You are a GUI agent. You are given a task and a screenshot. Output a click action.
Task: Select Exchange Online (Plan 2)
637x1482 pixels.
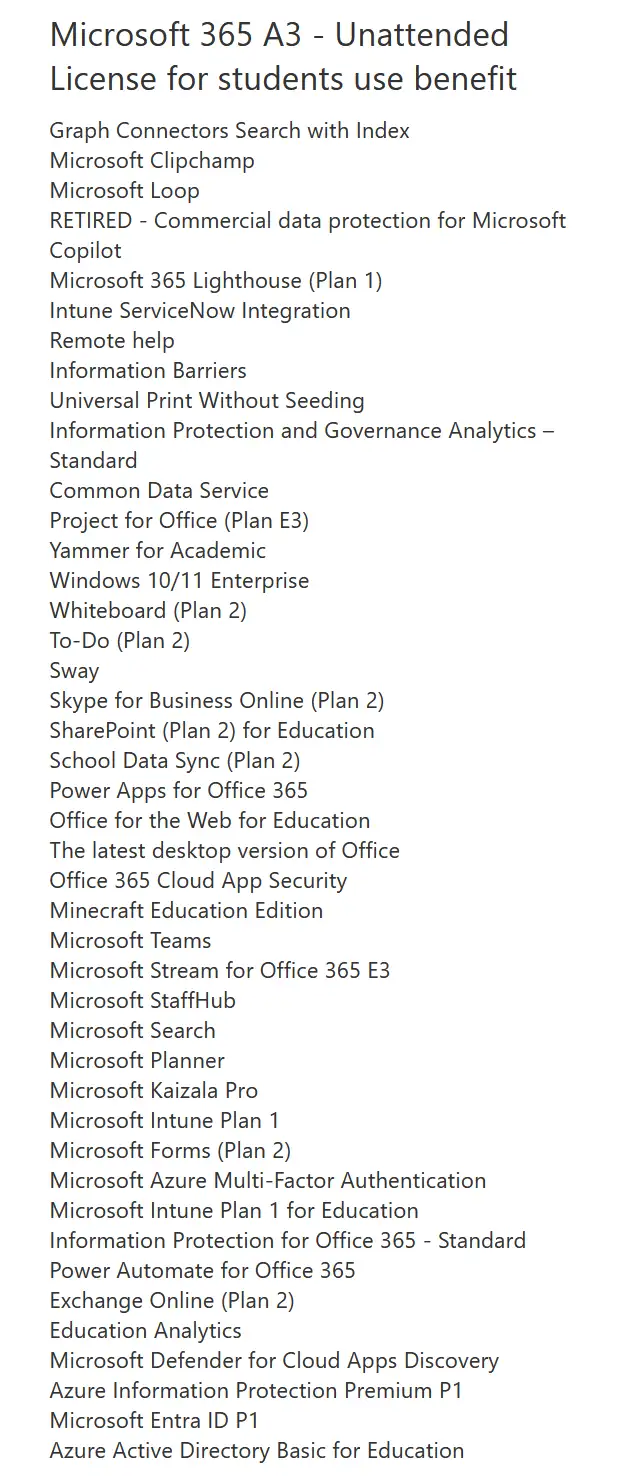(172, 1301)
